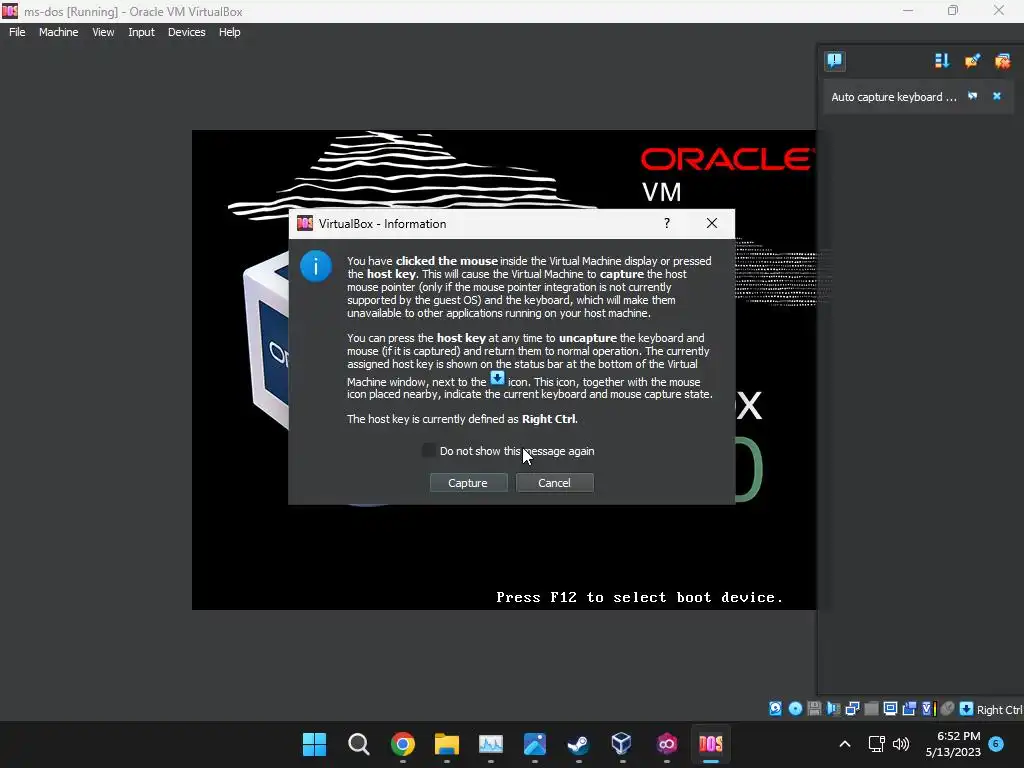
Task: Click the notification sort order icon
Action: pos(942,61)
